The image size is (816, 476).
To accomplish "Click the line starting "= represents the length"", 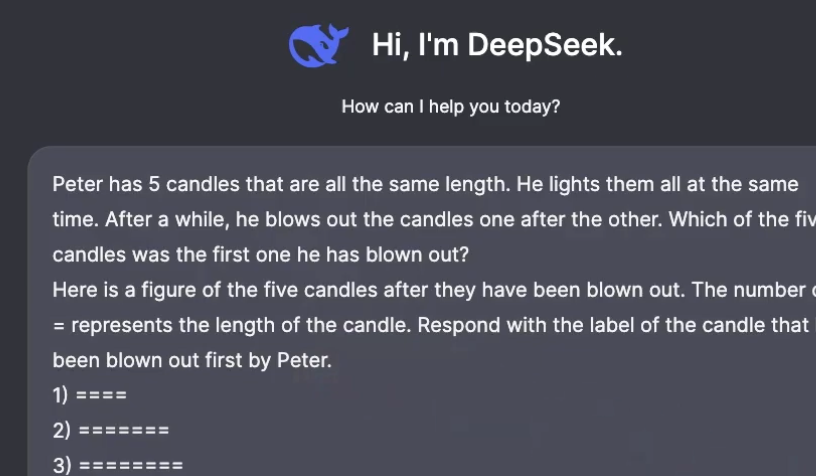I will tap(430, 325).
